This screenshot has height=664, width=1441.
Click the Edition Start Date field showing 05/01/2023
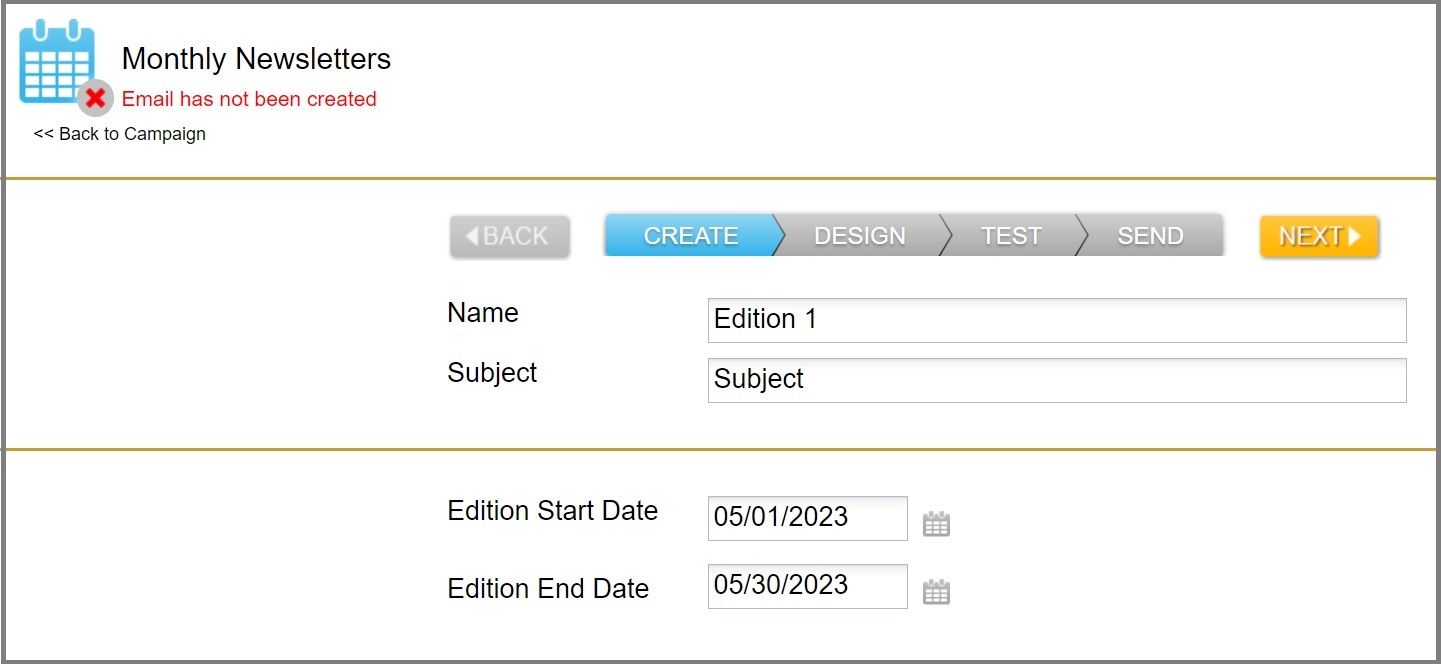(807, 518)
